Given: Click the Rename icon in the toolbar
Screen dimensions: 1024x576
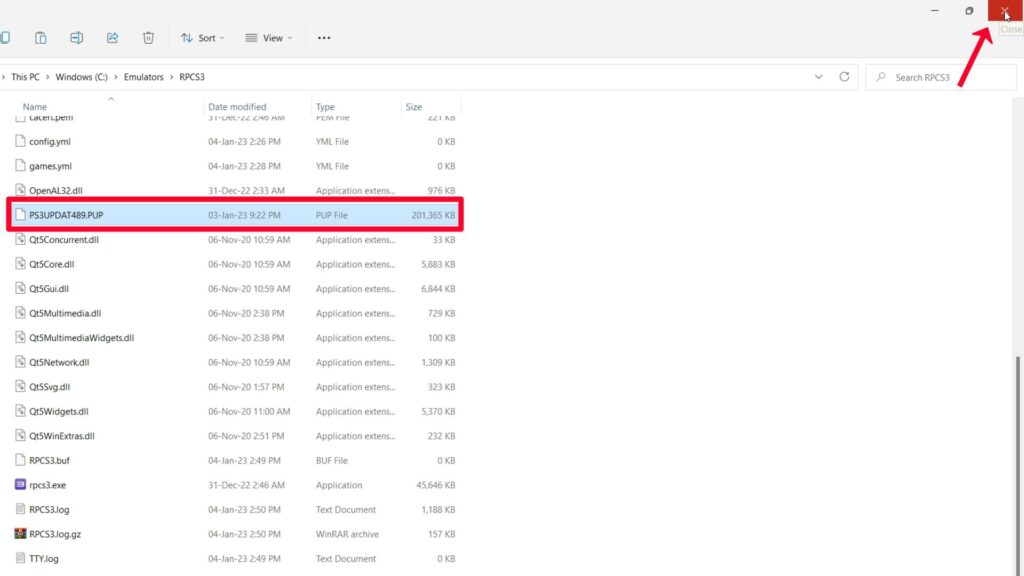Looking at the screenshot, I should coord(76,38).
